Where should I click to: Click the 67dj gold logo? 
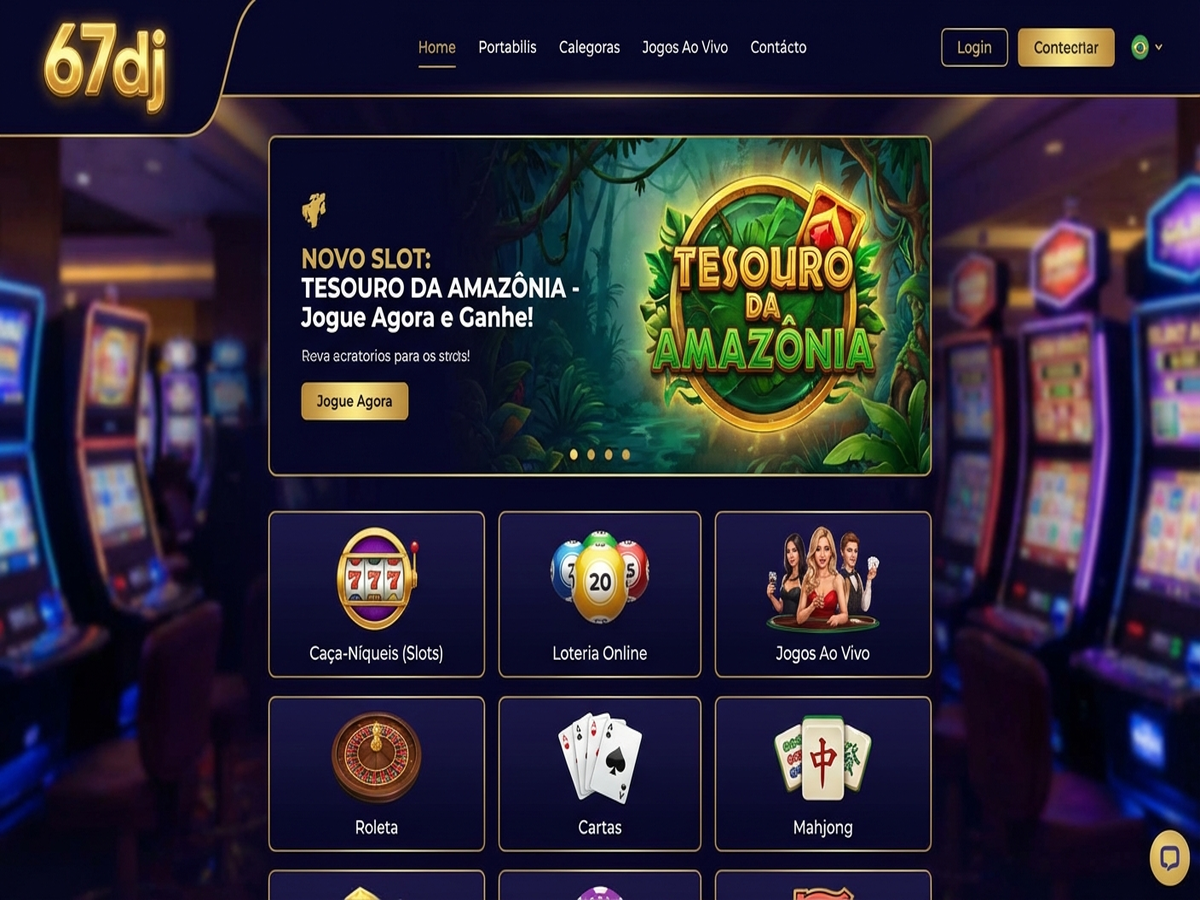[x=105, y=62]
